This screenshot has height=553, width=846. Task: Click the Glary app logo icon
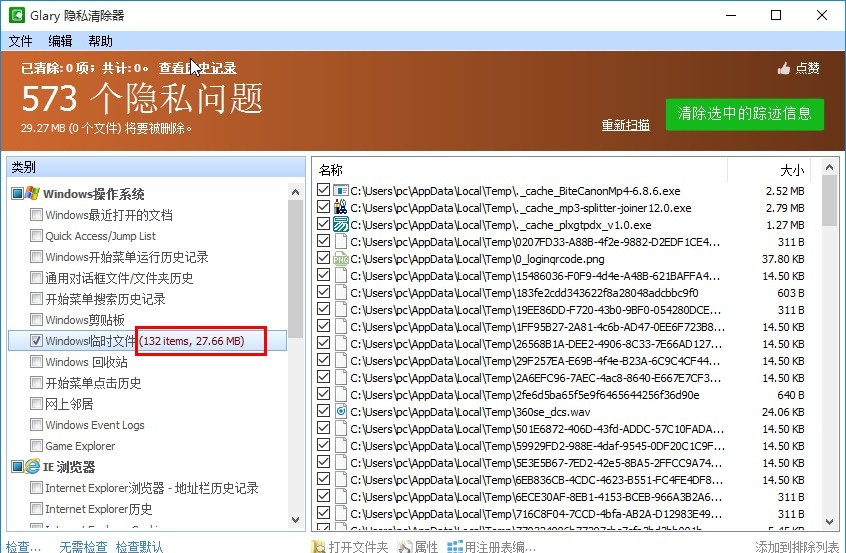point(17,15)
